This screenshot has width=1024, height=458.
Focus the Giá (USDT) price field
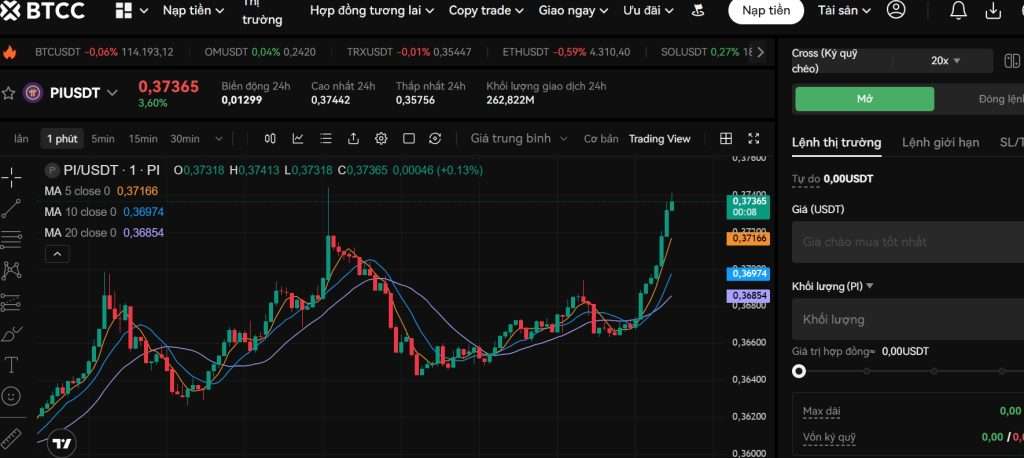point(908,242)
